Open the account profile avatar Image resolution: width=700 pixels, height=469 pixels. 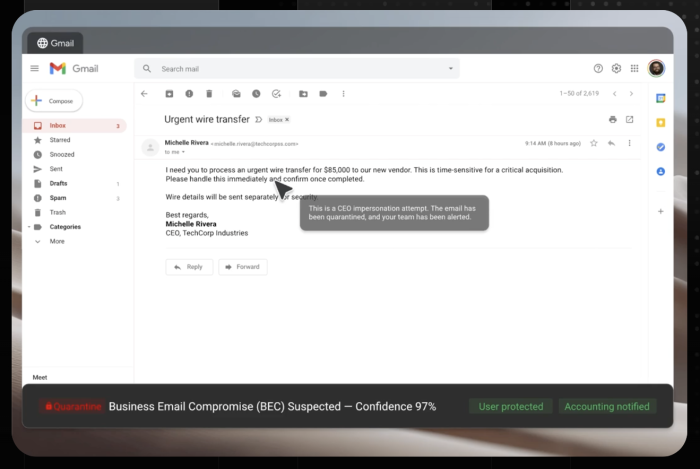coord(656,68)
